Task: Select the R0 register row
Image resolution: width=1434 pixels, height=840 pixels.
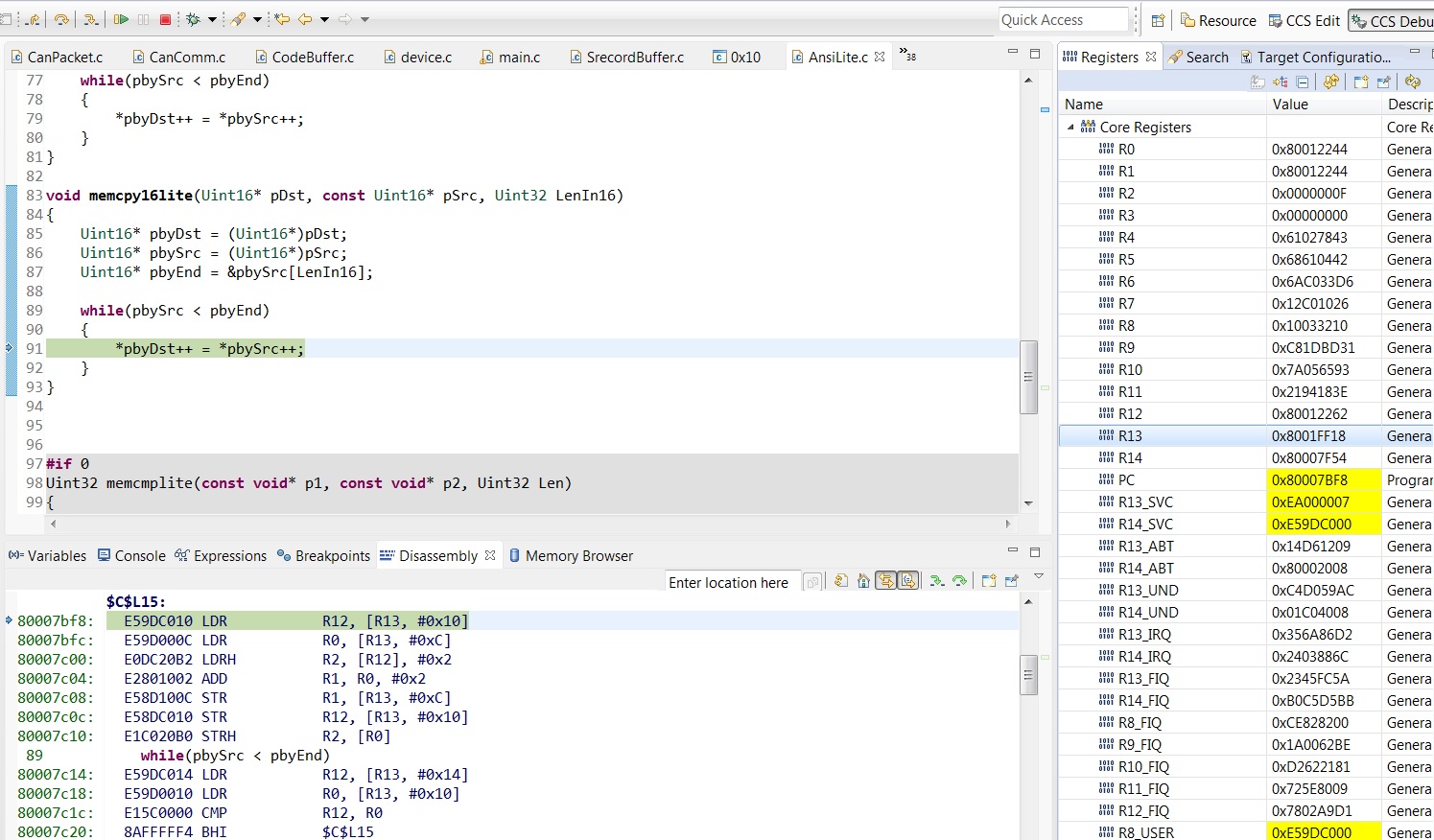Action: pyautogui.click(x=1246, y=149)
